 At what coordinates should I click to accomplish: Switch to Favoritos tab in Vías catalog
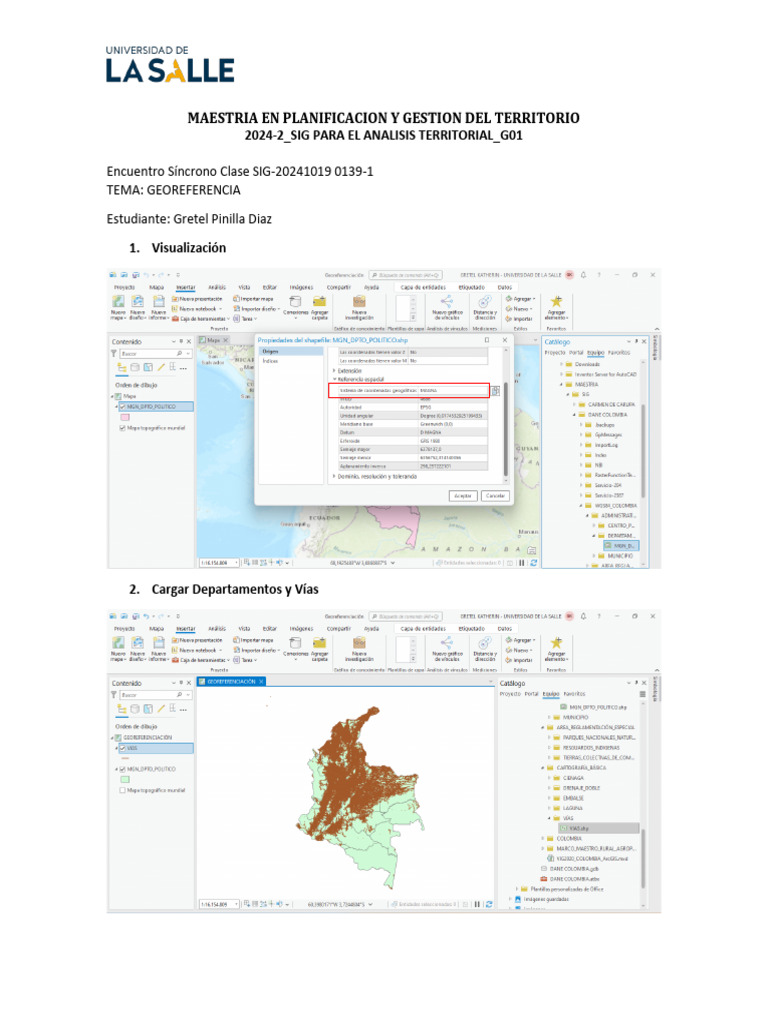coord(575,694)
